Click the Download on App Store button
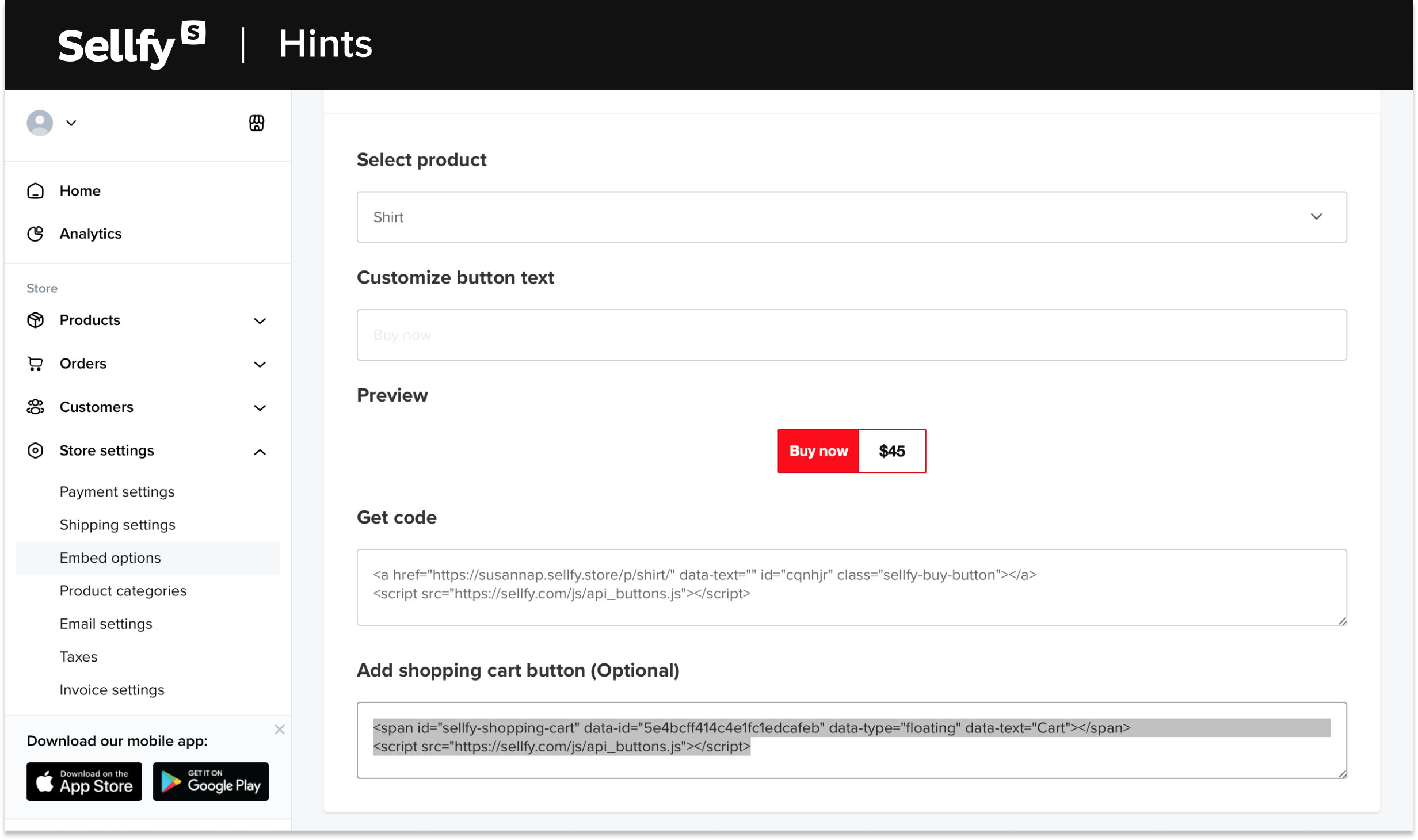The width and height of the screenshot is (1418, 840). click(x=83, y=783)
